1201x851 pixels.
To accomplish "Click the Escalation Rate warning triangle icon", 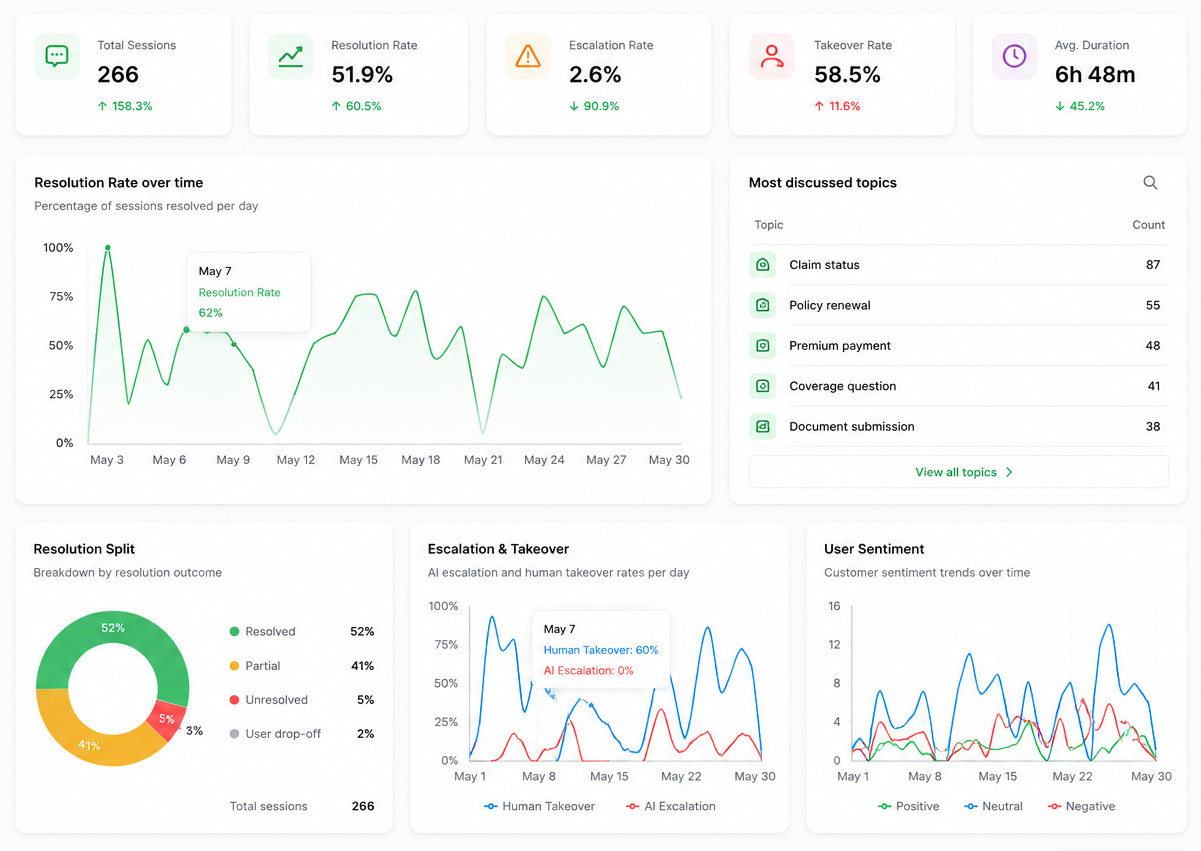I will (x=528, y=56).
